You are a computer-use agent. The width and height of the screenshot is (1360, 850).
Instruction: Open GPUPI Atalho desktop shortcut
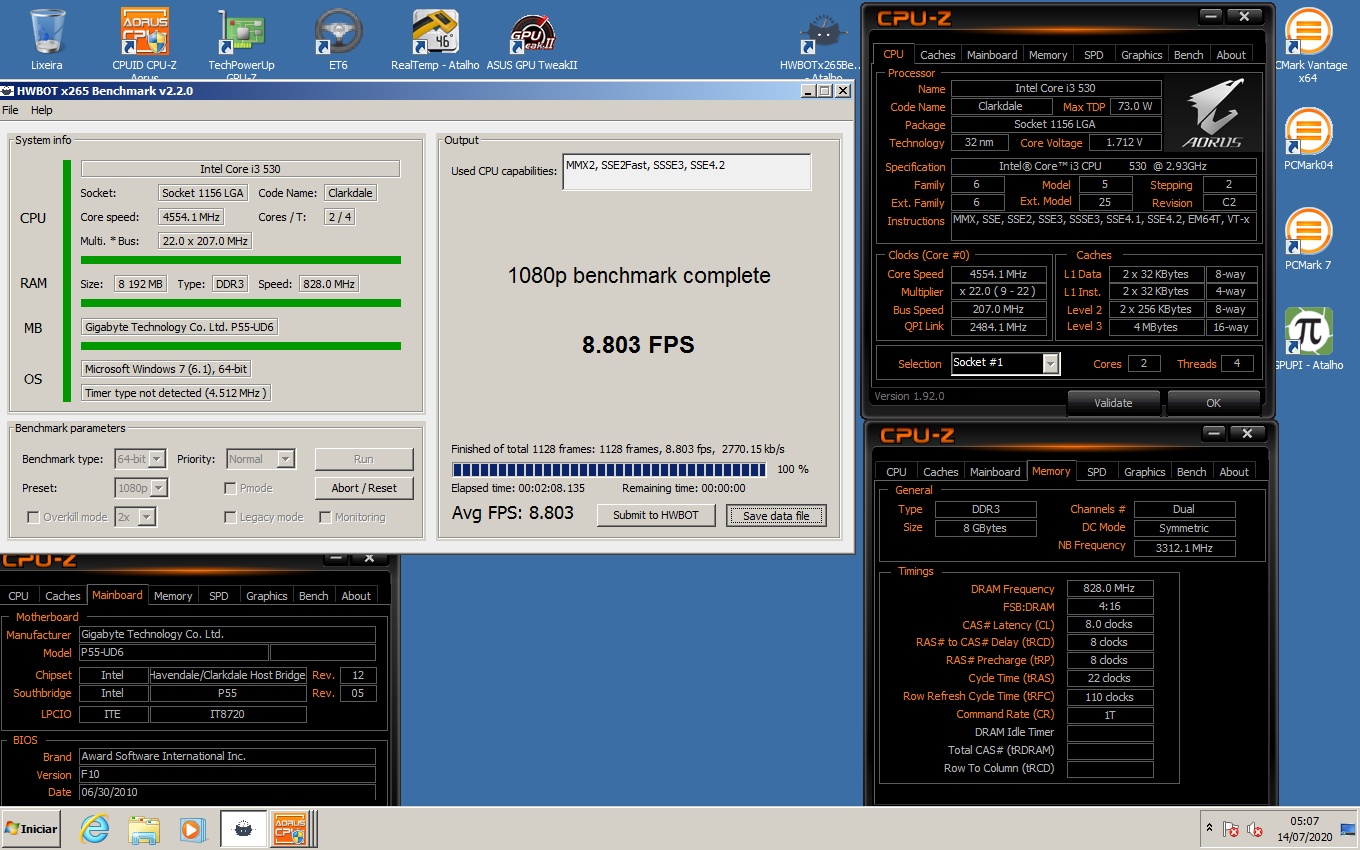pyautogui.click(x=1308, y=339)
